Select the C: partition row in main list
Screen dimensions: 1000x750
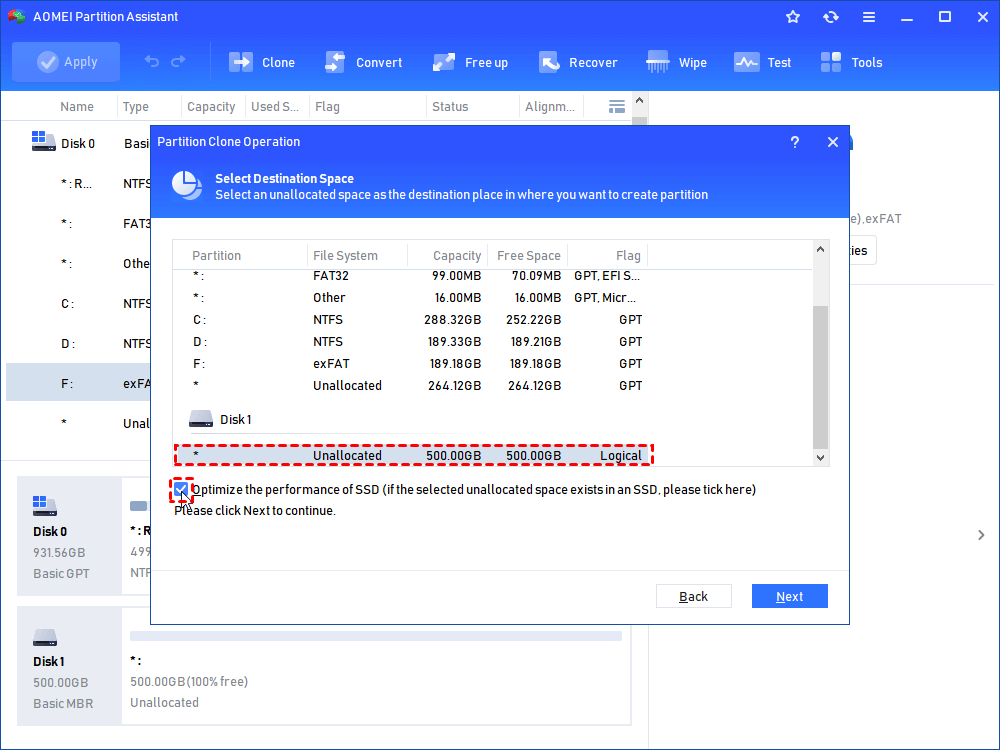click(x=78, y=304)
